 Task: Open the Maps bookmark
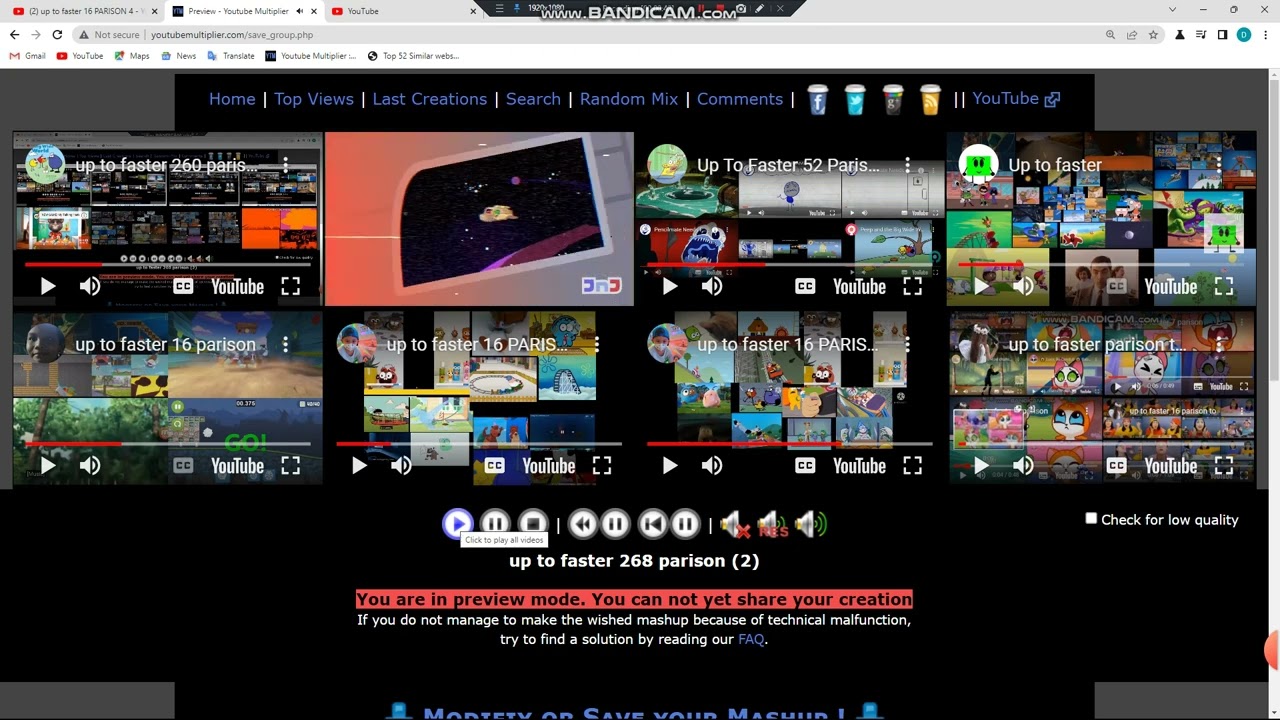click(132, 56)
